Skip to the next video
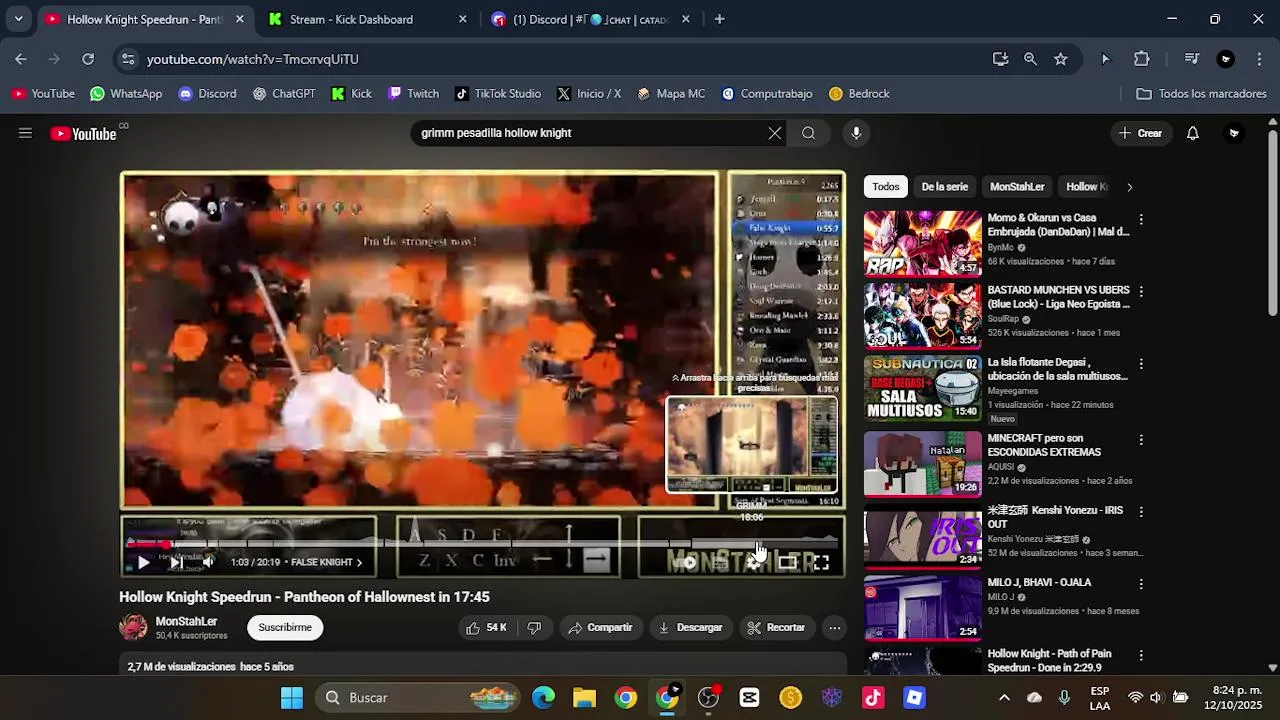Image resolution: width=1280 pixels, height=720 pixels. point(175,563)
